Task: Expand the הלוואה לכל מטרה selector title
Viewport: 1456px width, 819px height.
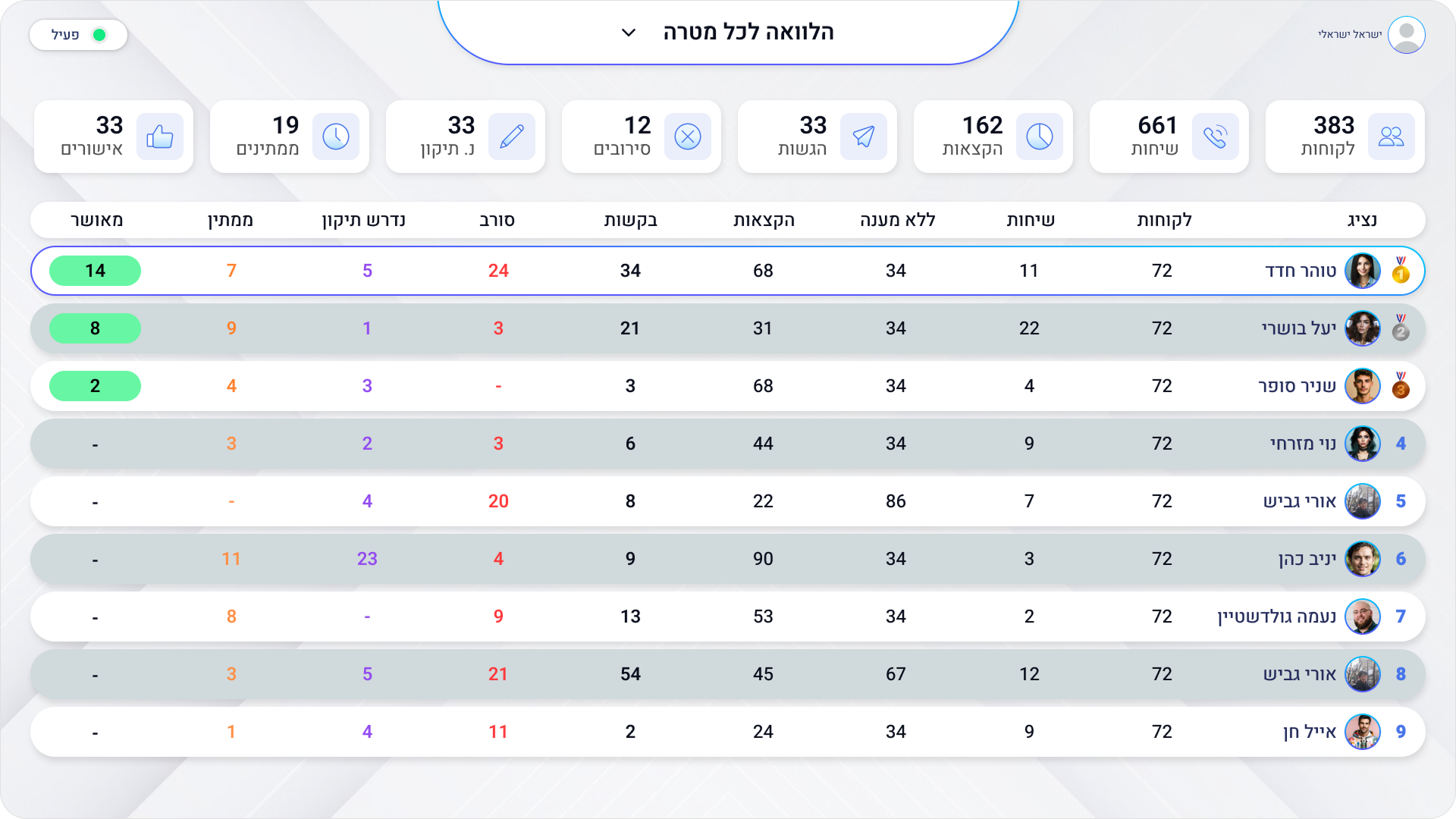Action: [748, 32]
